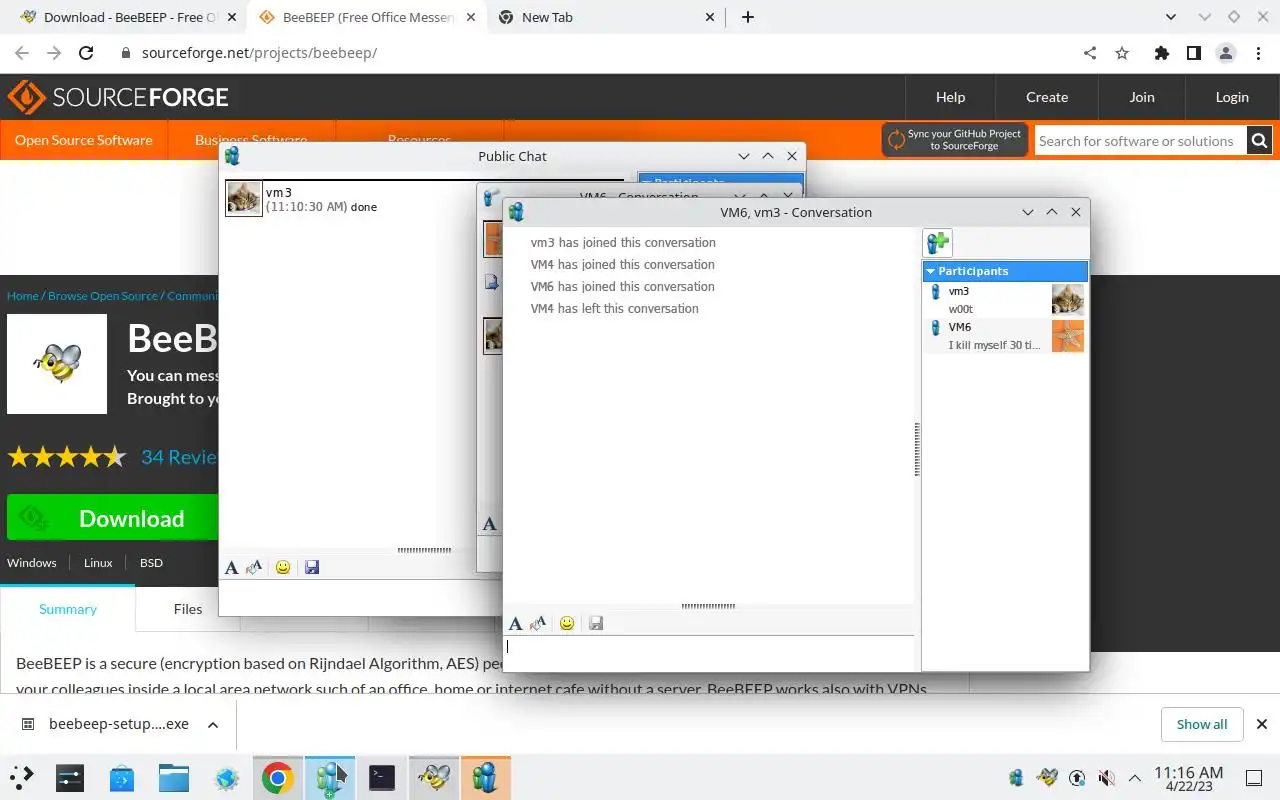Switch to Download - BeeBEEP browser tab
The image size is (1280, 800).
(130, 17)
